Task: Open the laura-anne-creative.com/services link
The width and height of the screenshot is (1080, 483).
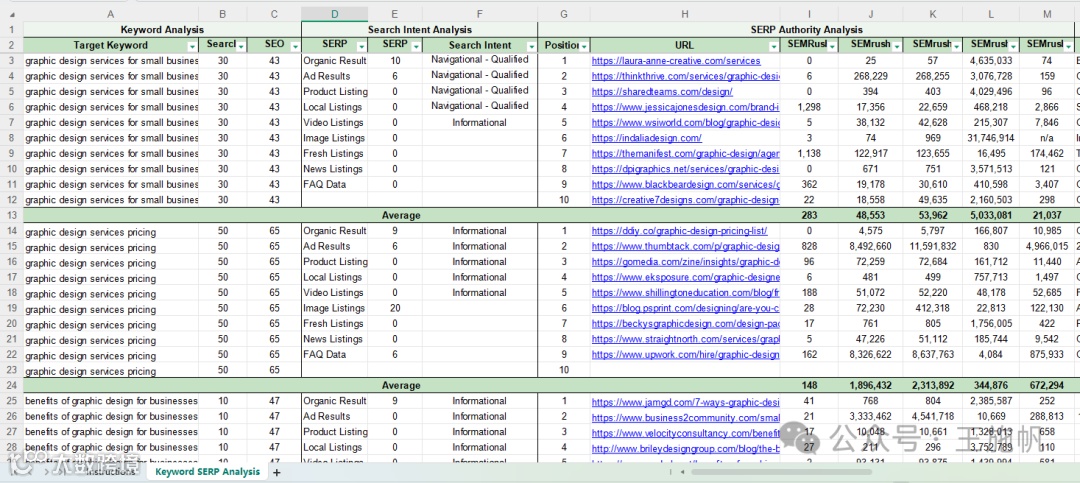Action: click(x=676, y=61)
